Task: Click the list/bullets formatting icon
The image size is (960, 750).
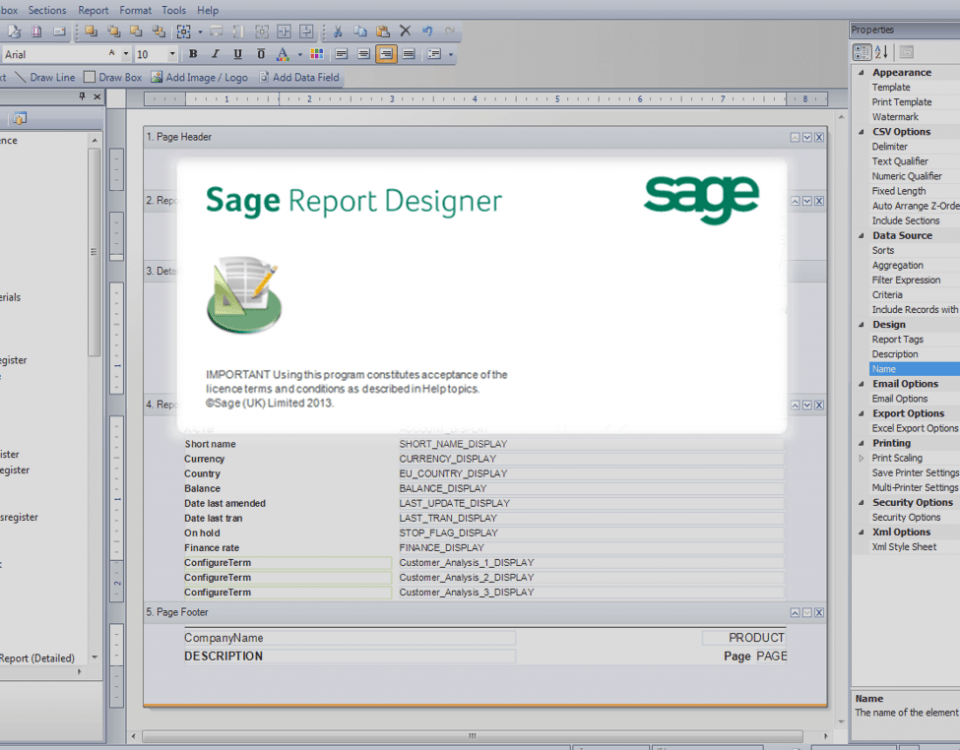Action: tap(434, 54)
